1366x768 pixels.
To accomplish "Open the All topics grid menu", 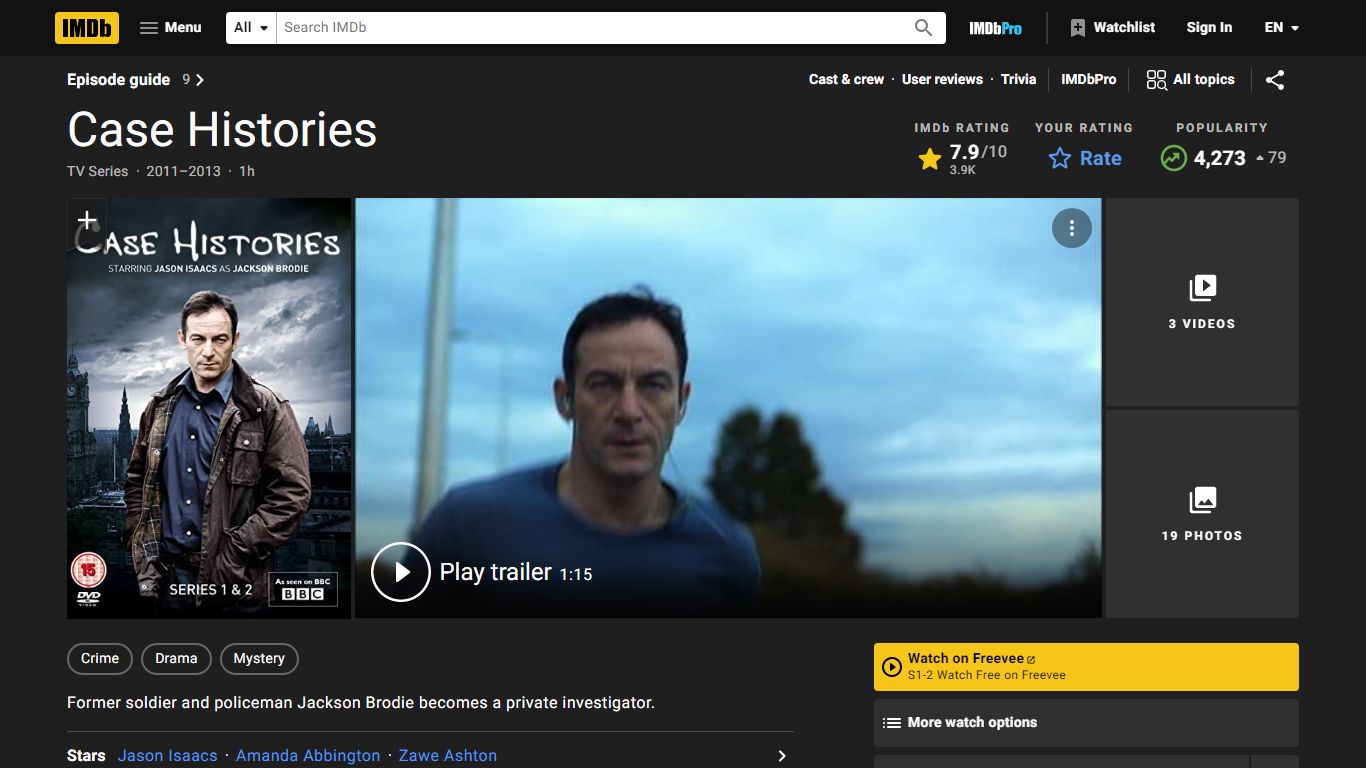I will coord(1190,80).
